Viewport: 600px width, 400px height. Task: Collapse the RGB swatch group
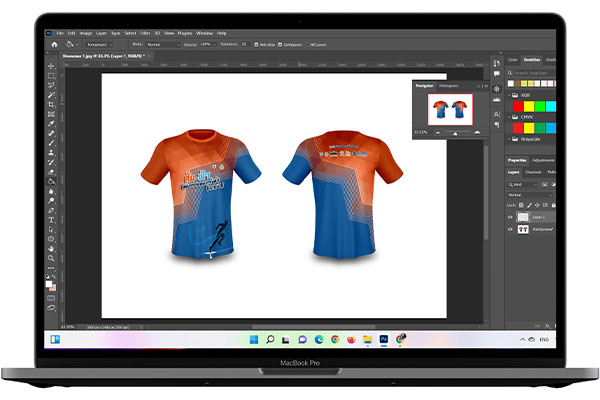[x=509, y=95]
